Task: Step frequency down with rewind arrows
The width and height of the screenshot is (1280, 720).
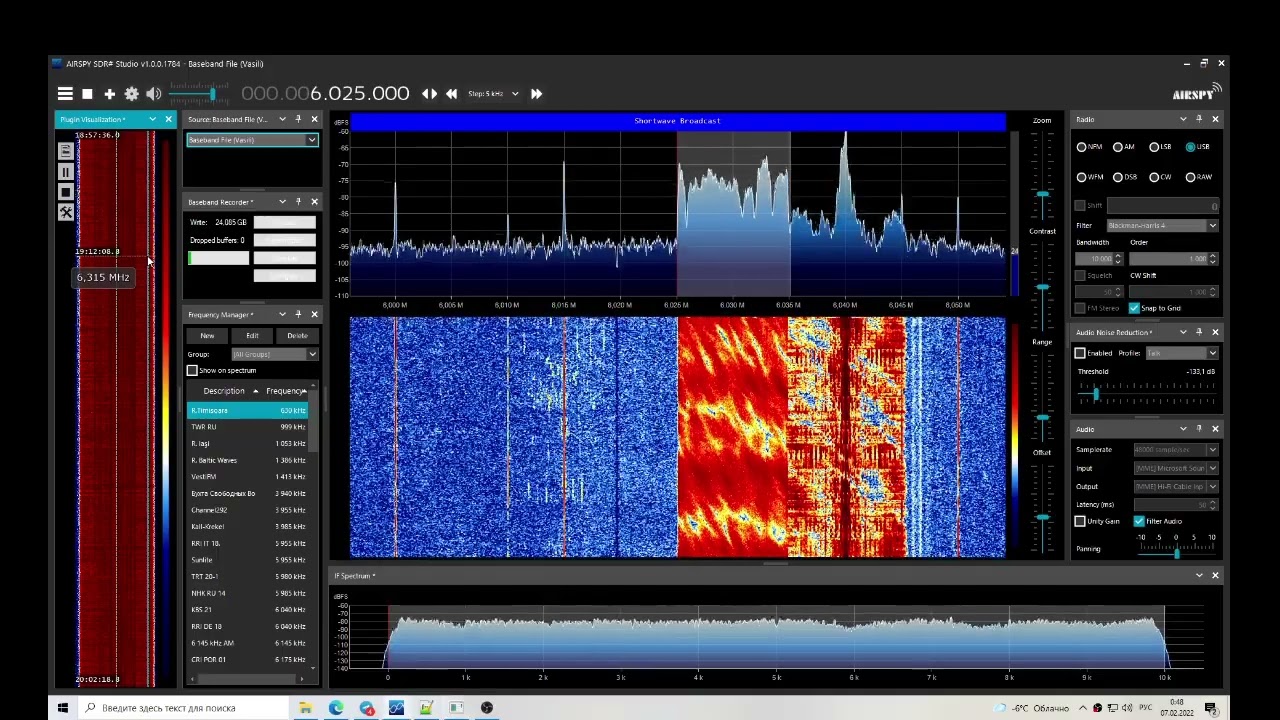Action: [x=451, y=94]
